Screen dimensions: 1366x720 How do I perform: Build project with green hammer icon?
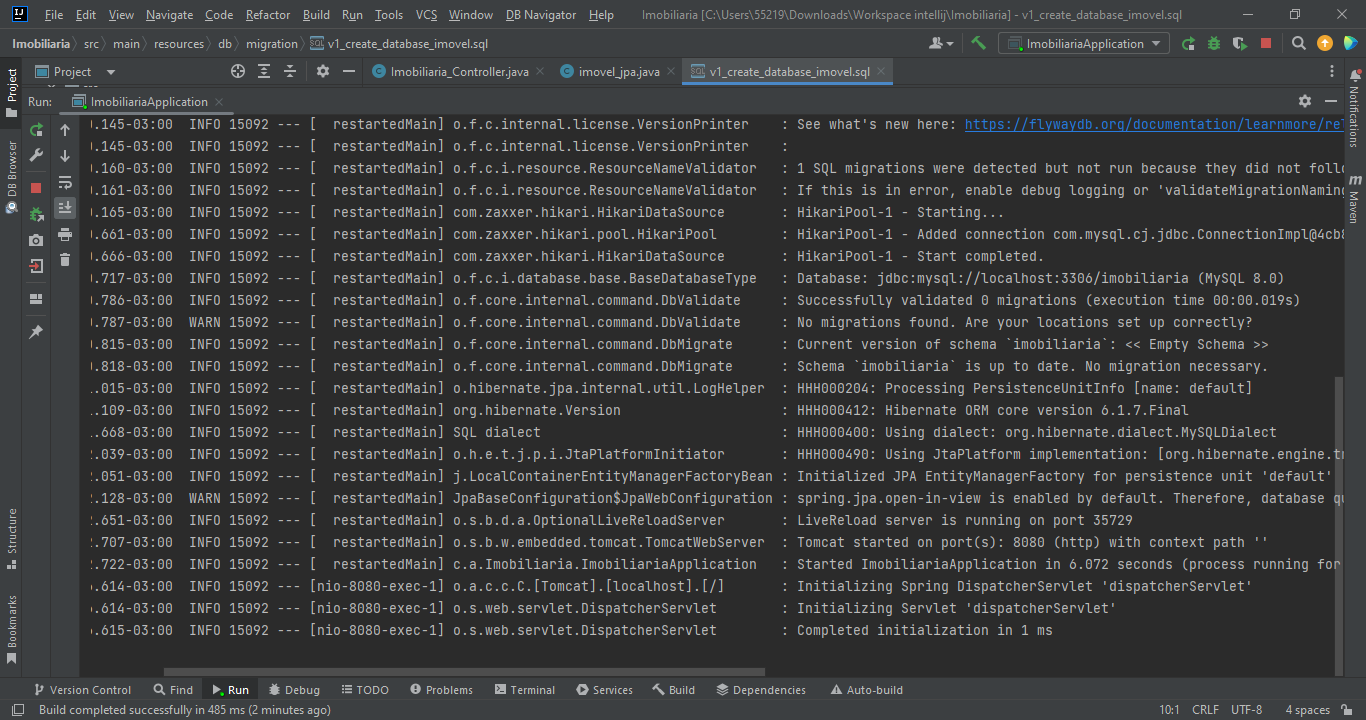979,43
